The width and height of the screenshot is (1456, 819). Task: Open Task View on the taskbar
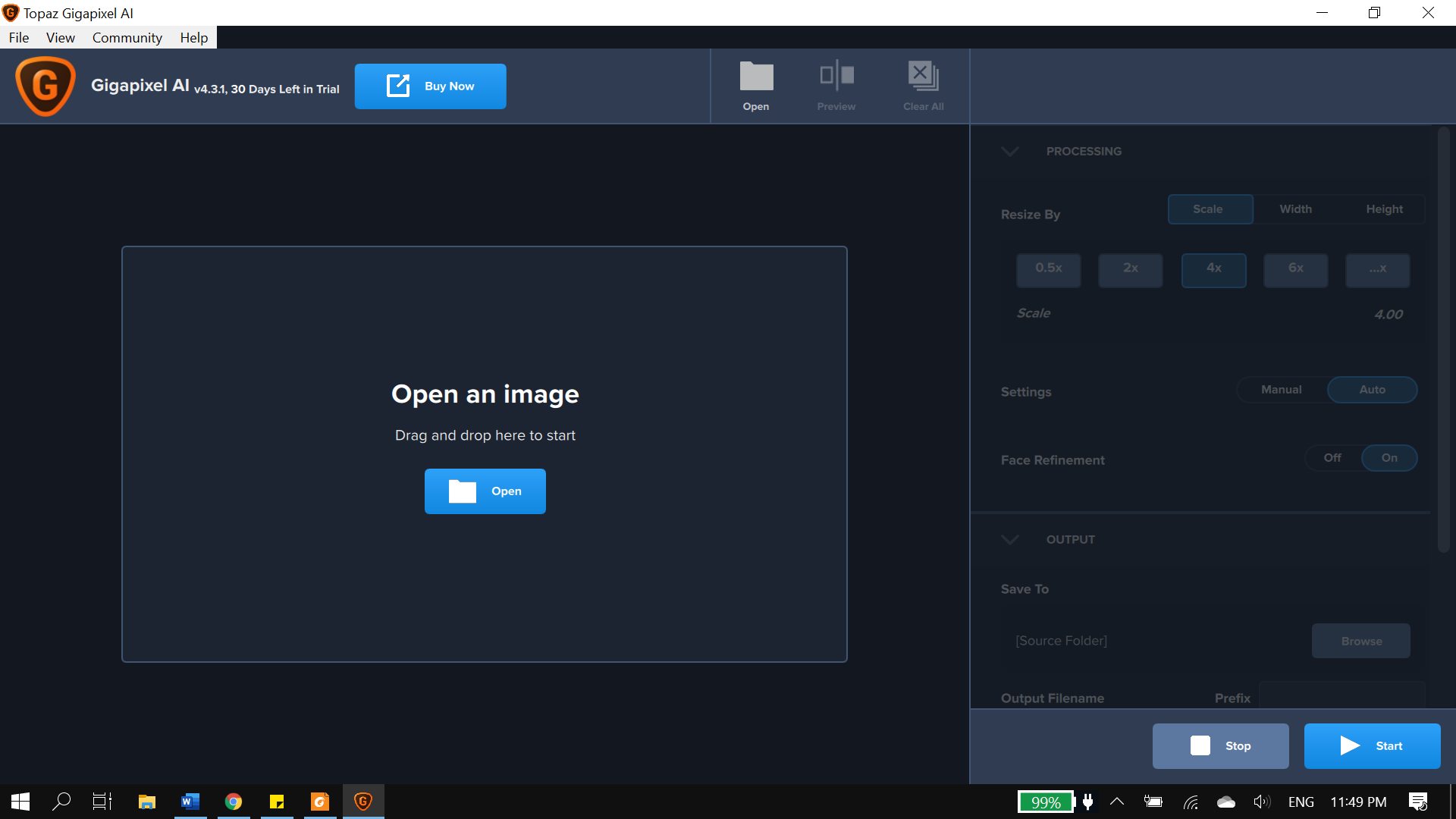102,802
